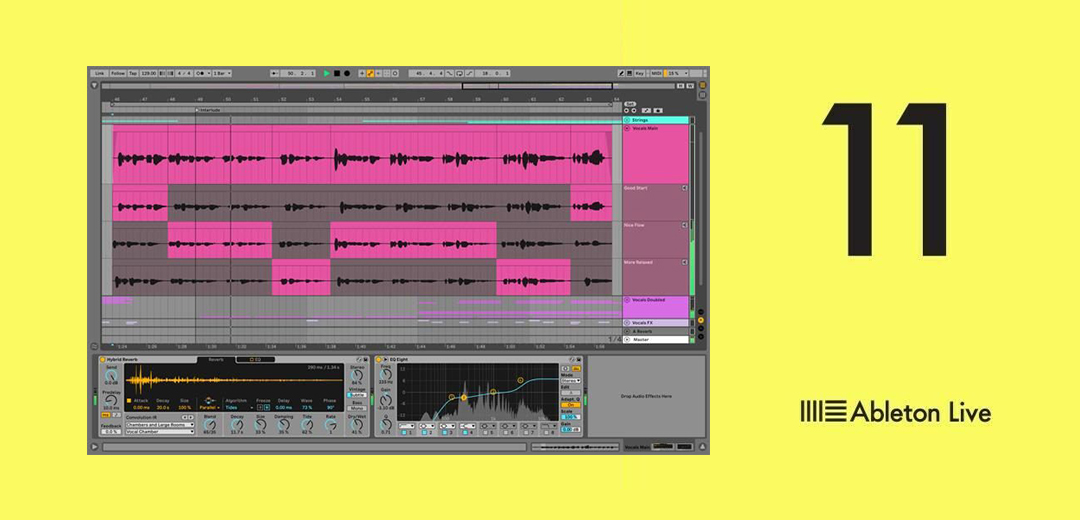
Task: Switch to the EQ tab in Hybrid Reverb
Action: 255,360
